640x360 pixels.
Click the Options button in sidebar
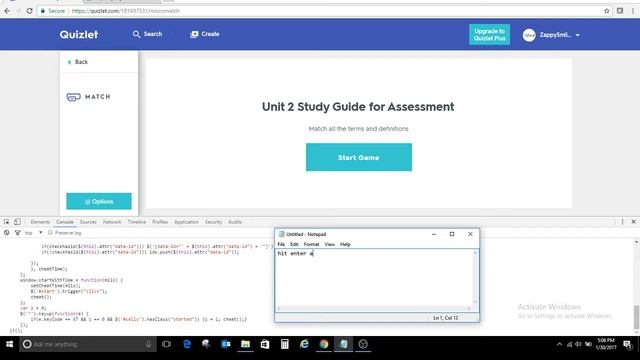tap(99, 201)
